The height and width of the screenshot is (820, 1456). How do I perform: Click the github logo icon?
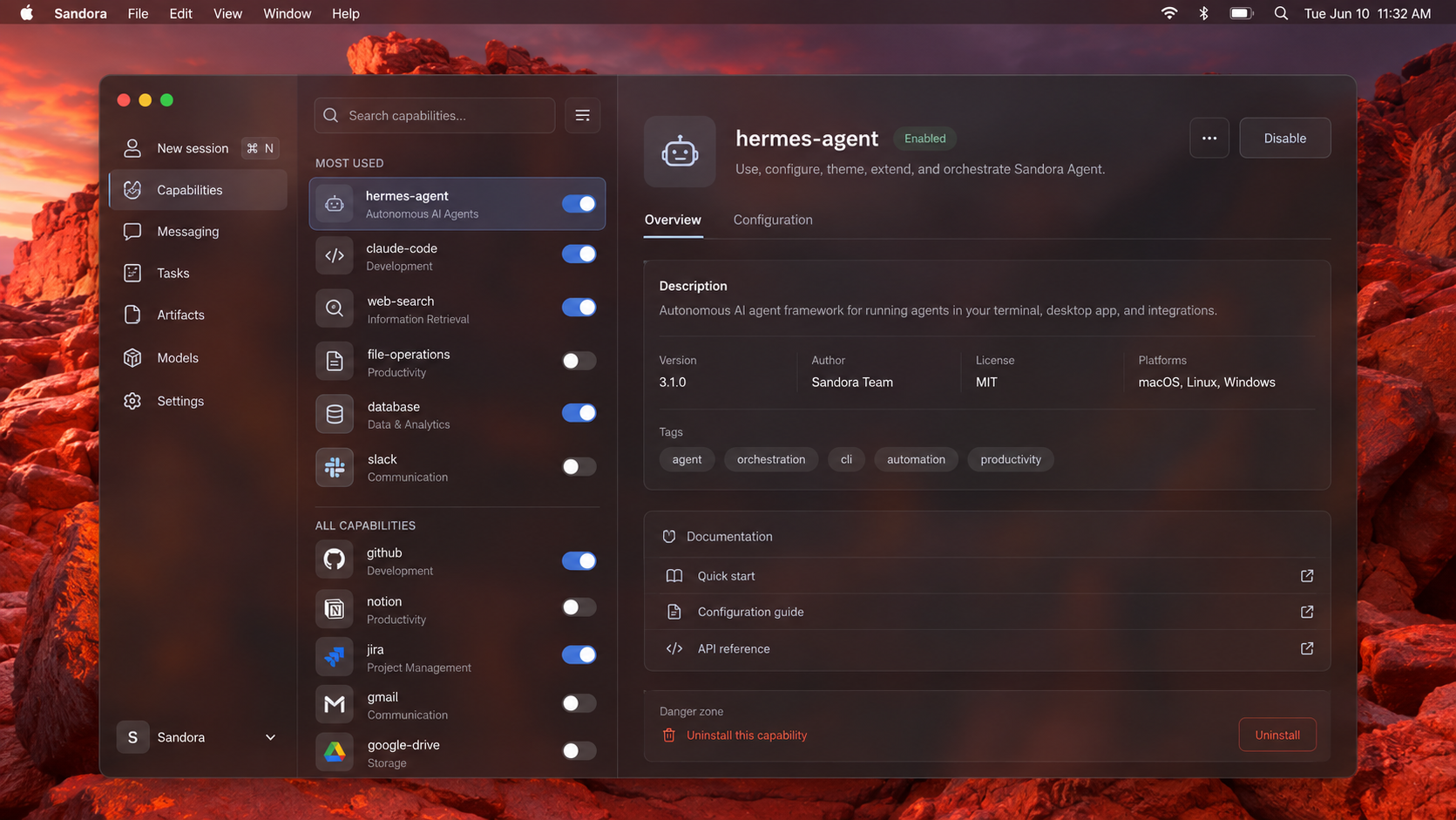click(335, 559)
